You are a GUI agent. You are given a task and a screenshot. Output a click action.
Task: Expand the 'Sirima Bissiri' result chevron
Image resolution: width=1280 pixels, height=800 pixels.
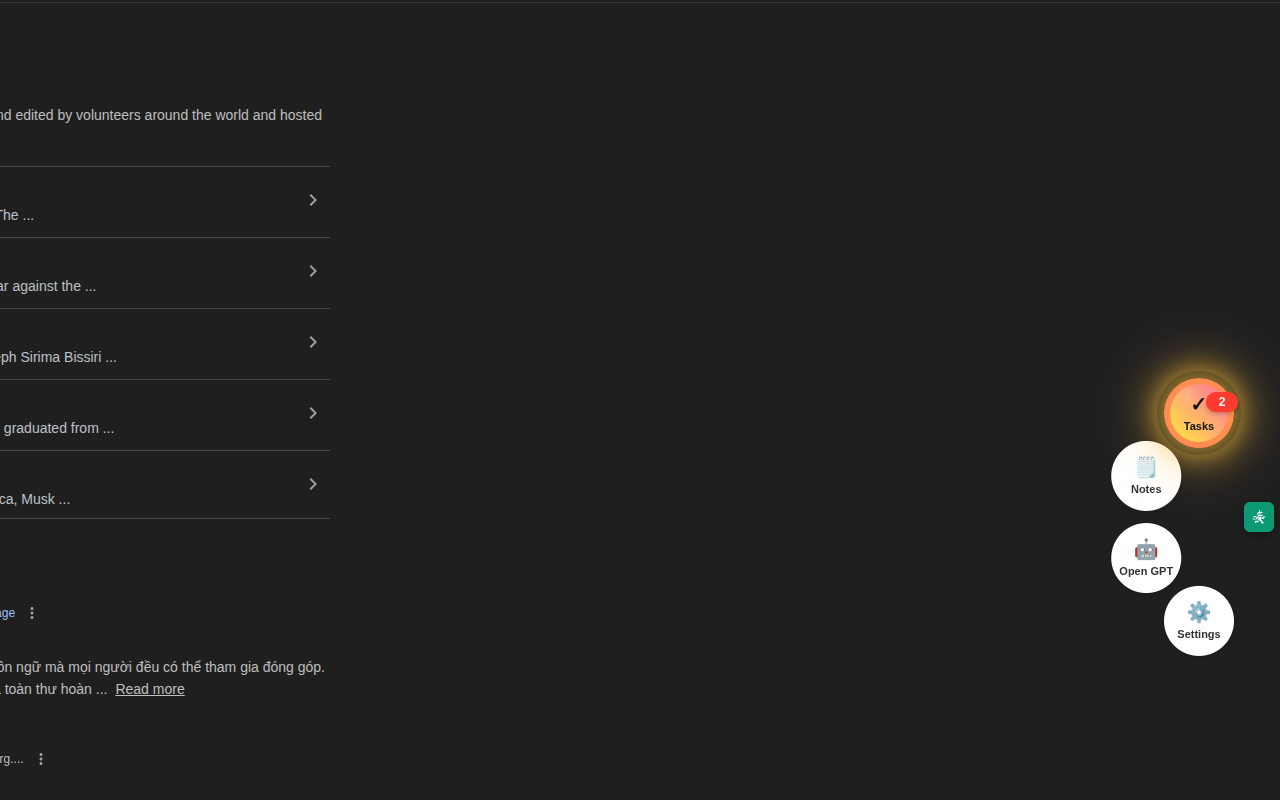tap(313, 342)
